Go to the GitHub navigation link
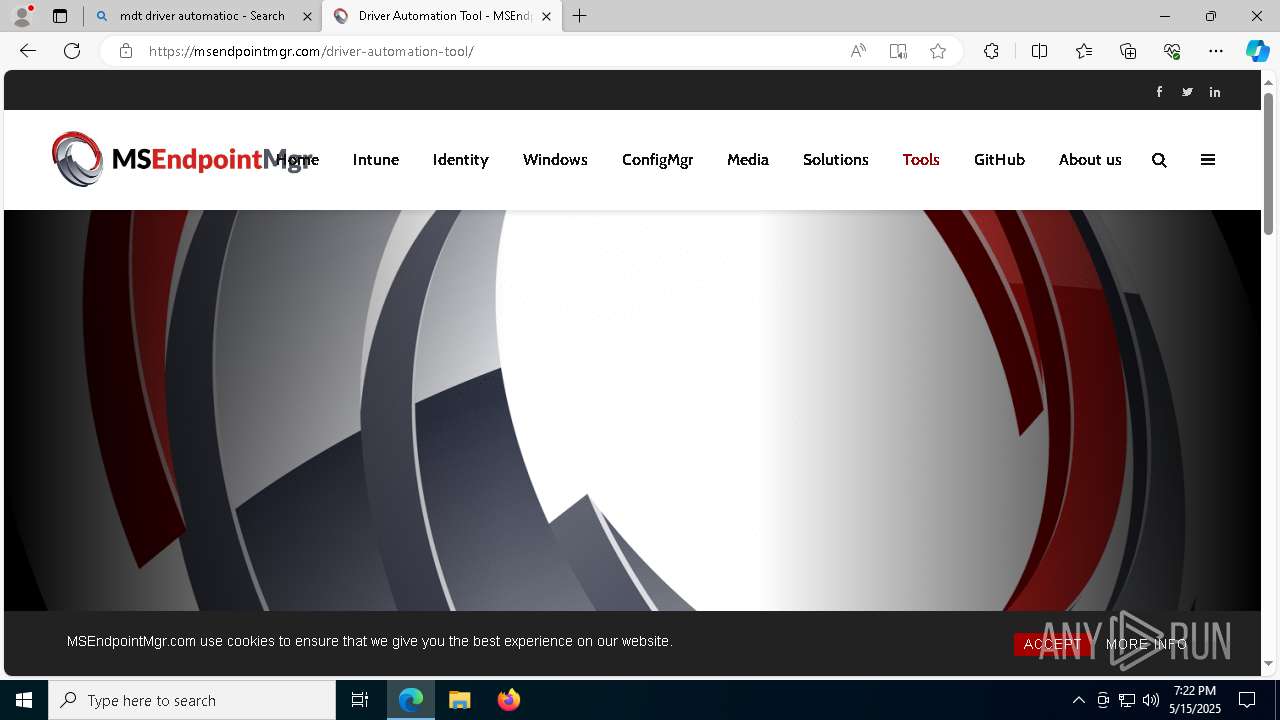Screen dimensions: 1280x720 (999, 160)
